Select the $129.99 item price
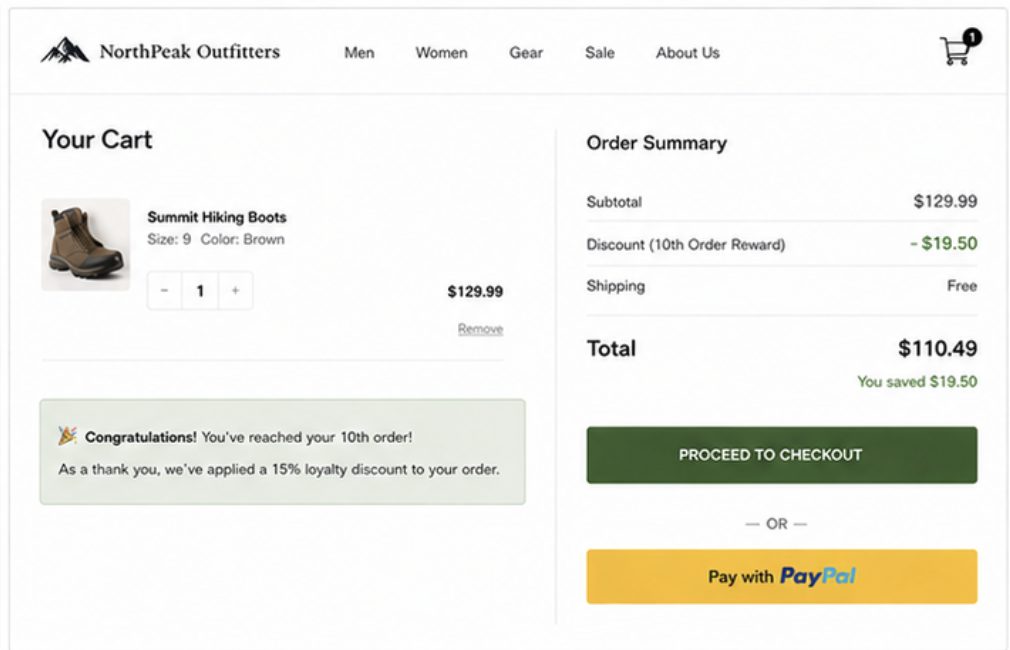This screenshot has height=650, width=1010. click(x=475, y=291)
